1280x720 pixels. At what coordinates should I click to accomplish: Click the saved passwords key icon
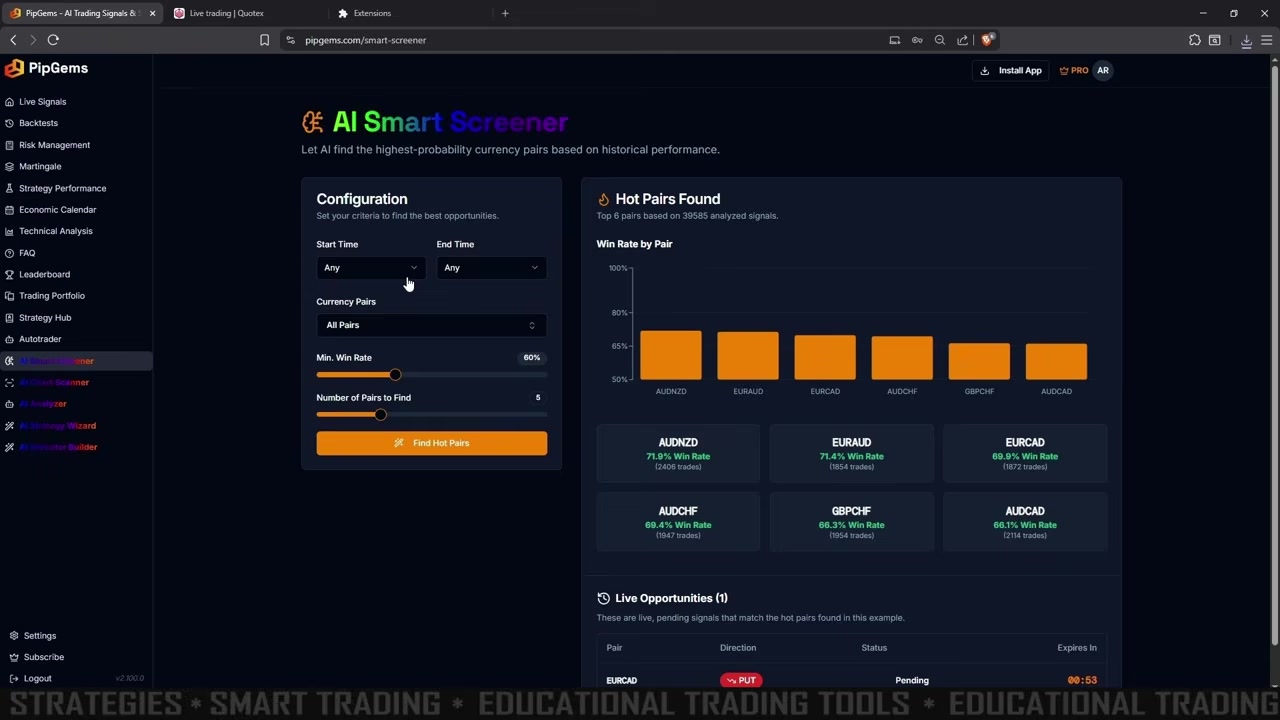pos(917,40)
